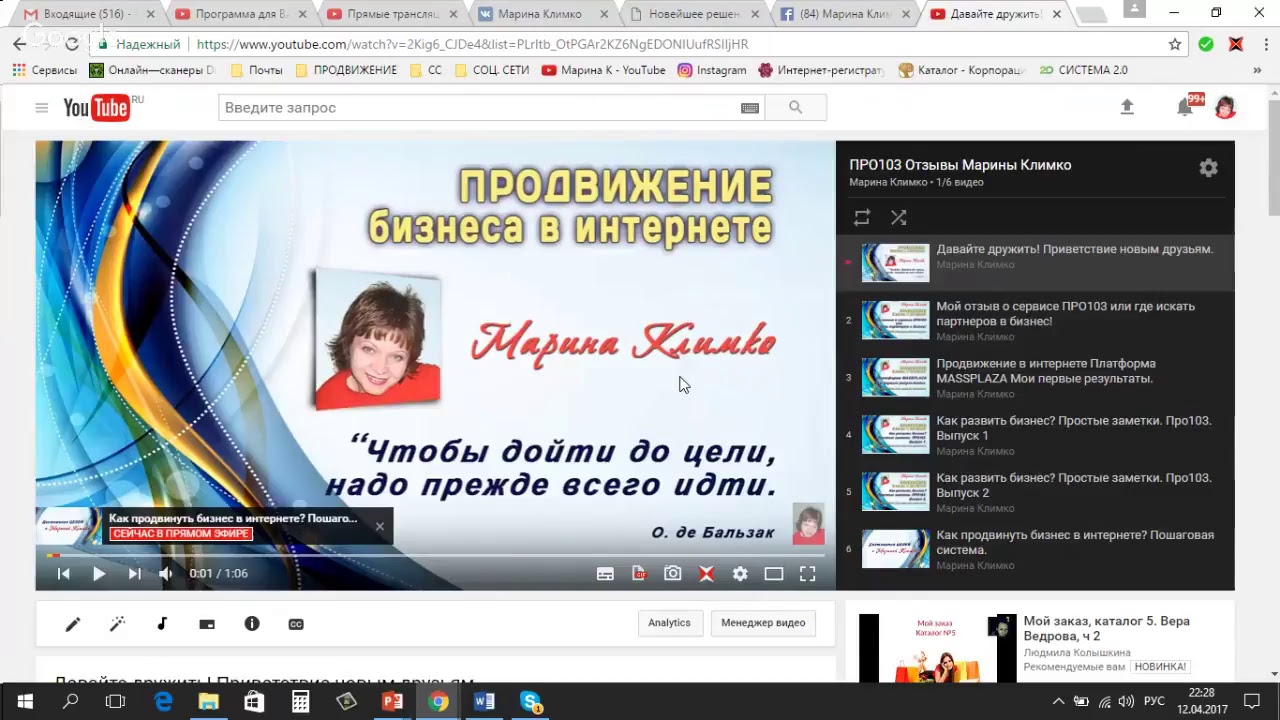Switch to 'Новейшее решен' tab

click(694, 14)
